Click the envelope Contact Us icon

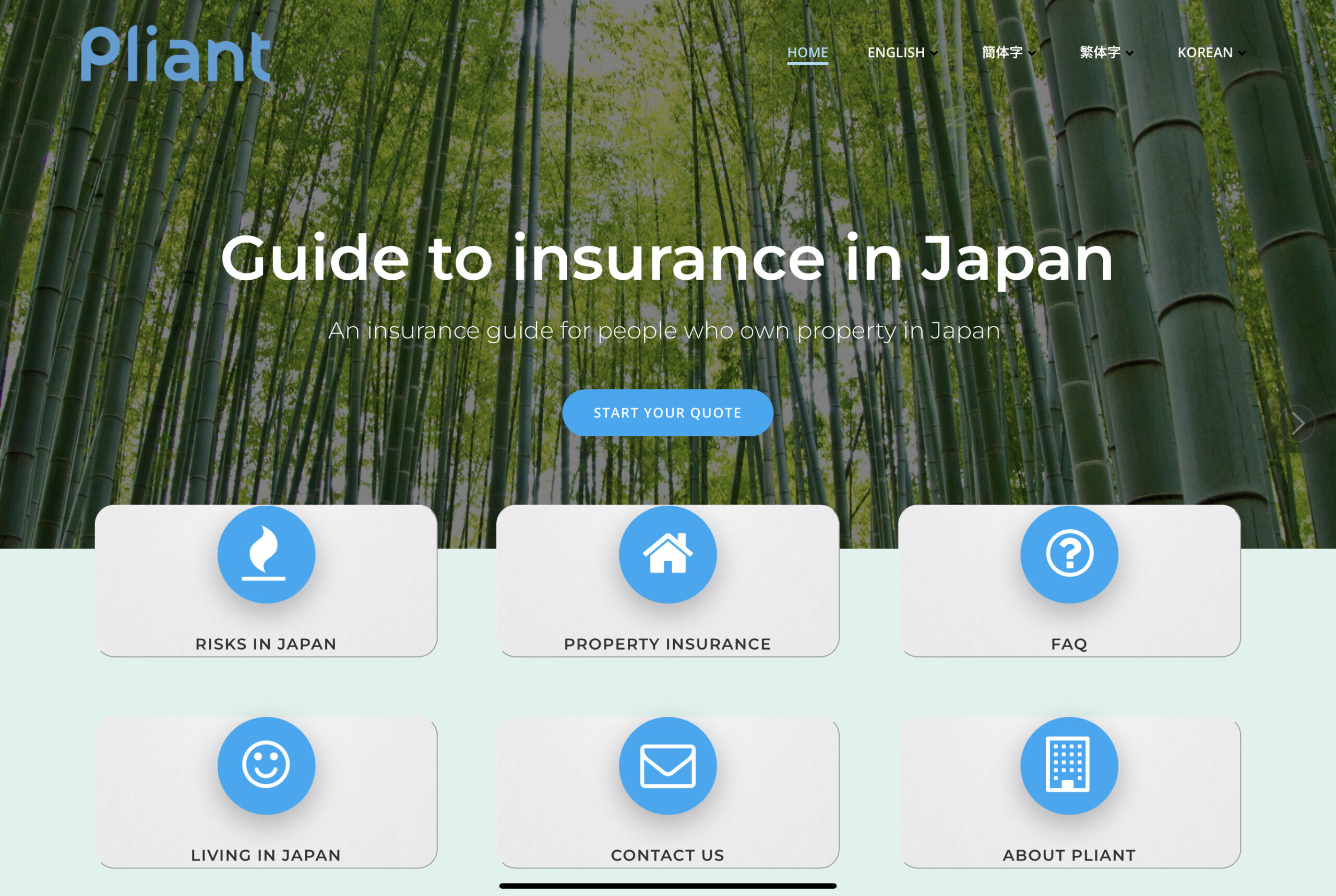pyautogui.click(x=667, y=766)
